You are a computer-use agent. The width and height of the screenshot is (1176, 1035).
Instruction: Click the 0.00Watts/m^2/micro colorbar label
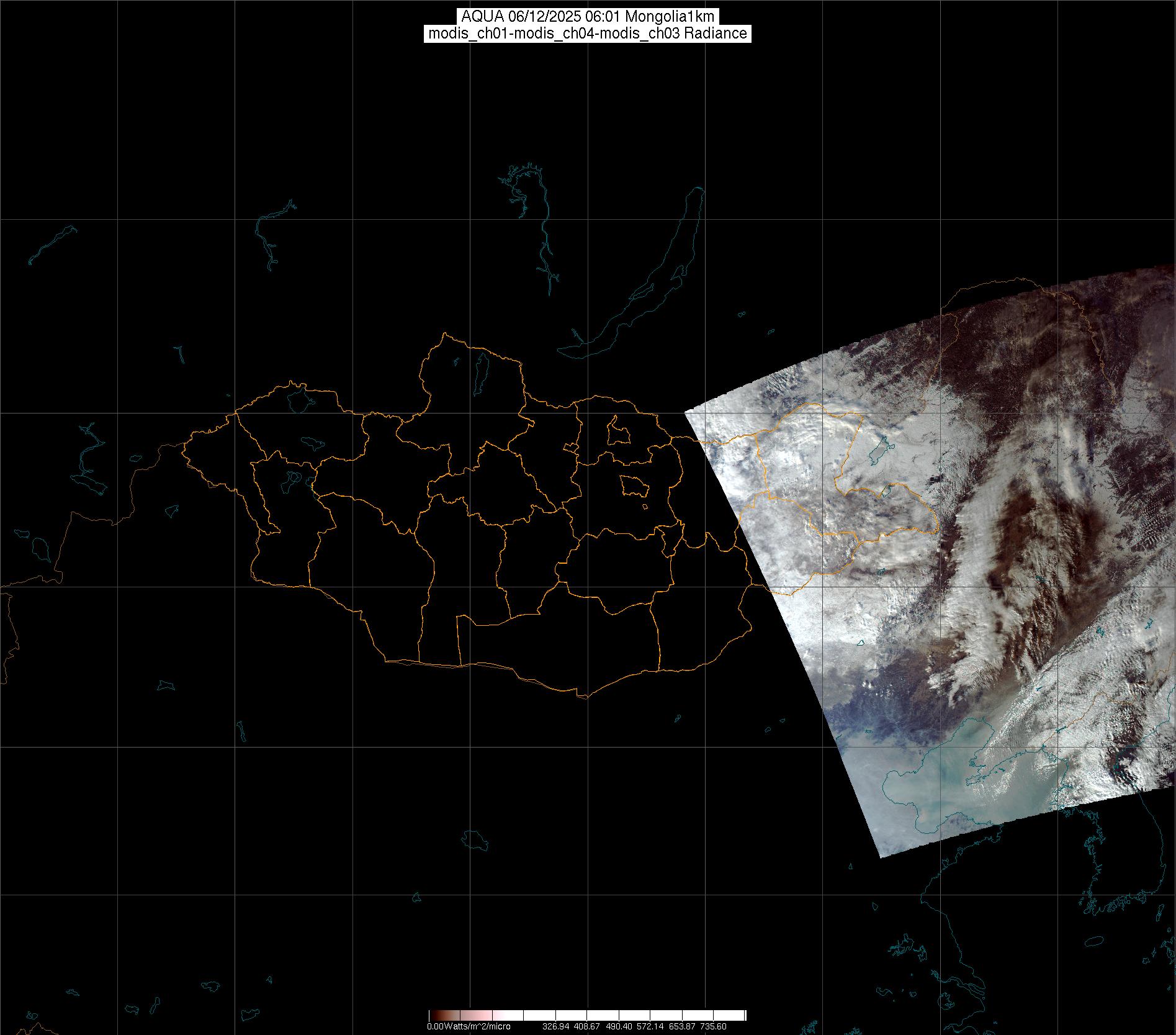point(469,1026)
